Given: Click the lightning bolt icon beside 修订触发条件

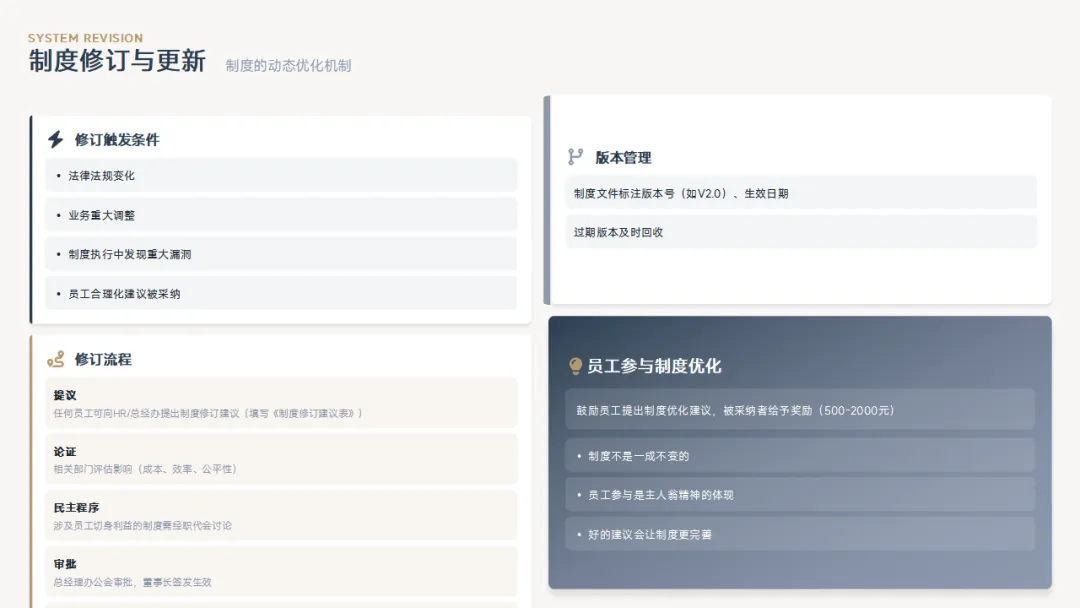Looking at the screenshot, I should point(56,139).
